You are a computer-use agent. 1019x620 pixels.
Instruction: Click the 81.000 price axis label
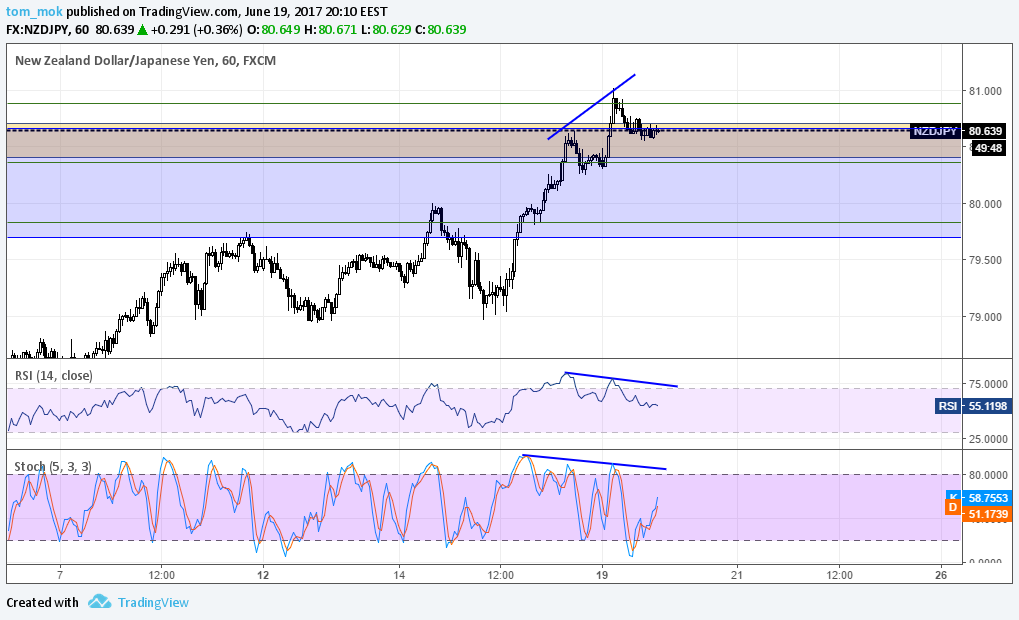coord(985,91)
